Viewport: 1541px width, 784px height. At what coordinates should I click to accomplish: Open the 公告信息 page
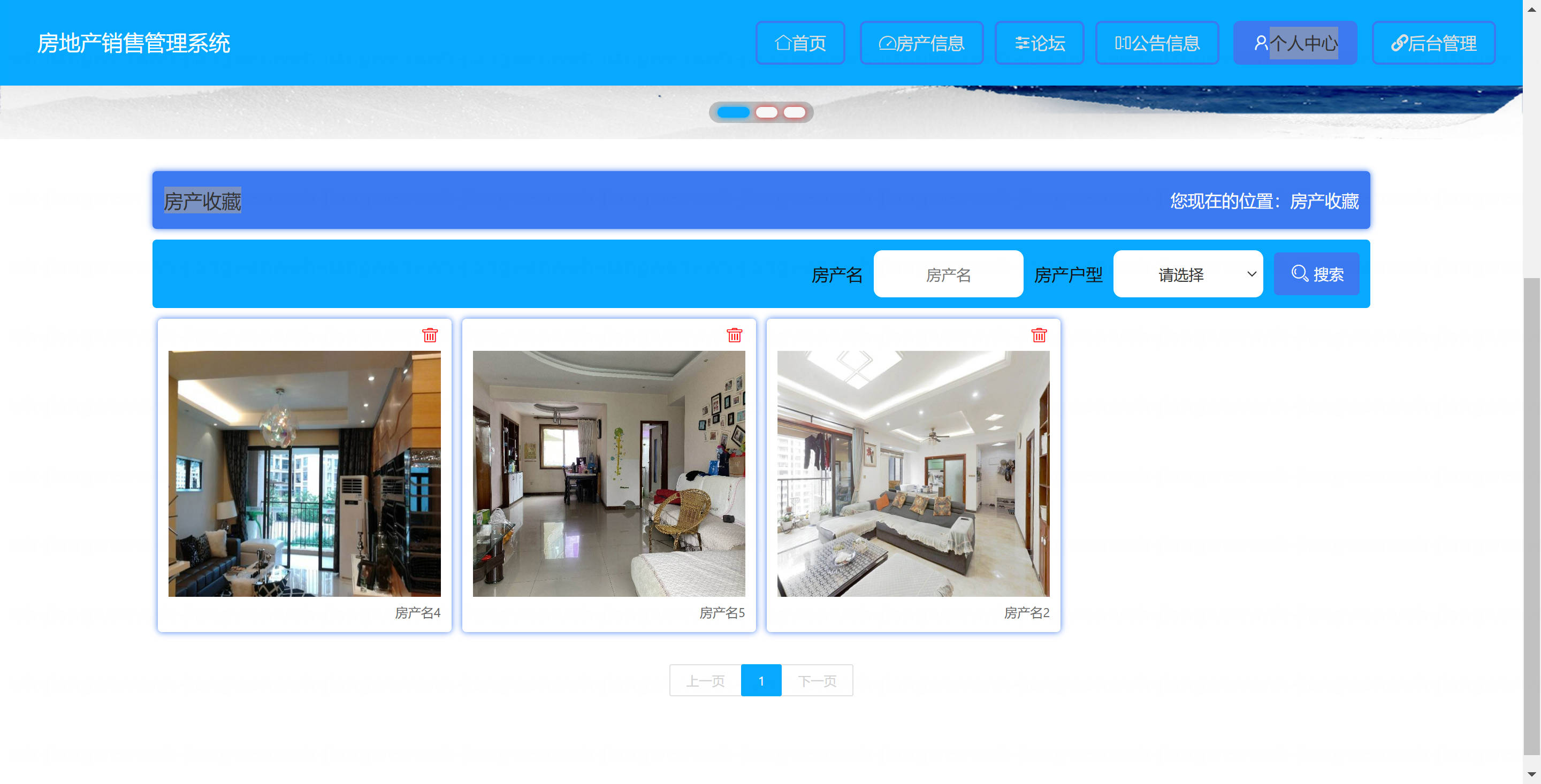(x=1156, y=43)
